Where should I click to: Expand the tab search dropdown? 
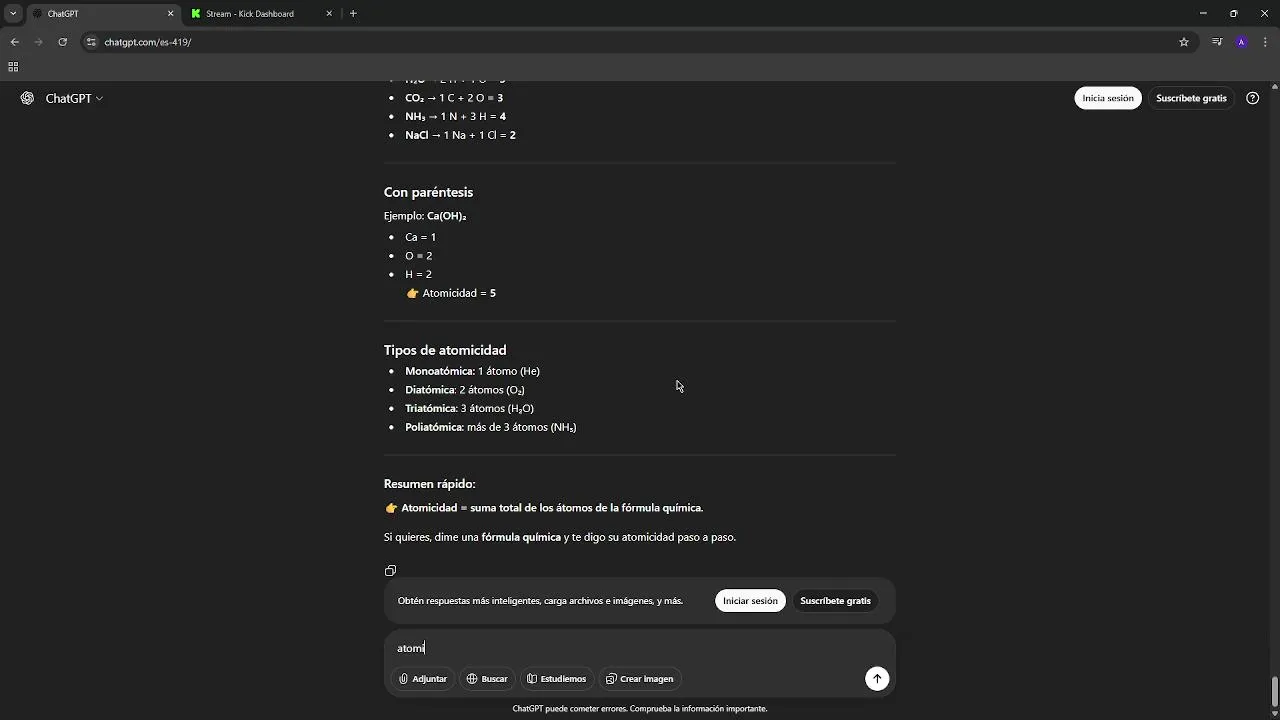pos(13,14)
